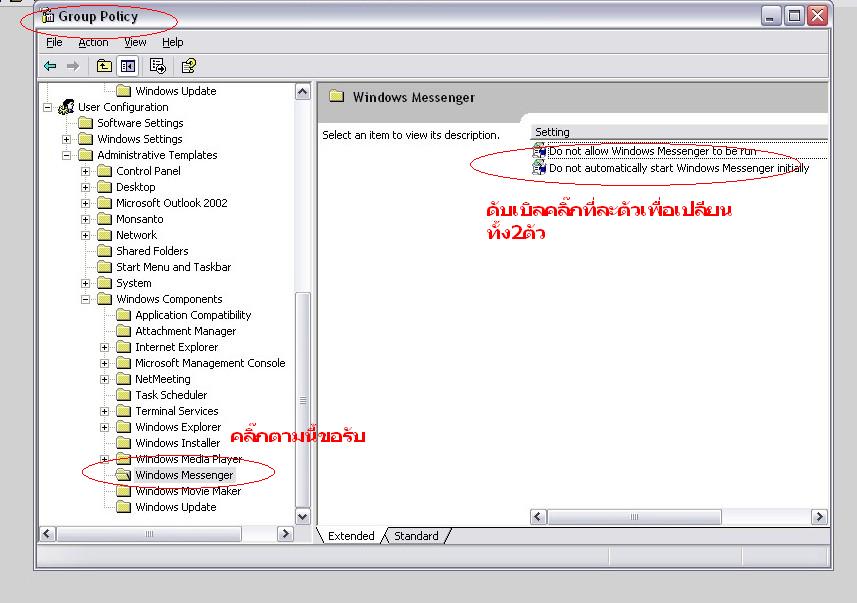Image resolution: width=857 pixels, height=603 pixels.
Task: Select the Network tree item
Action: tap(137, 235)
